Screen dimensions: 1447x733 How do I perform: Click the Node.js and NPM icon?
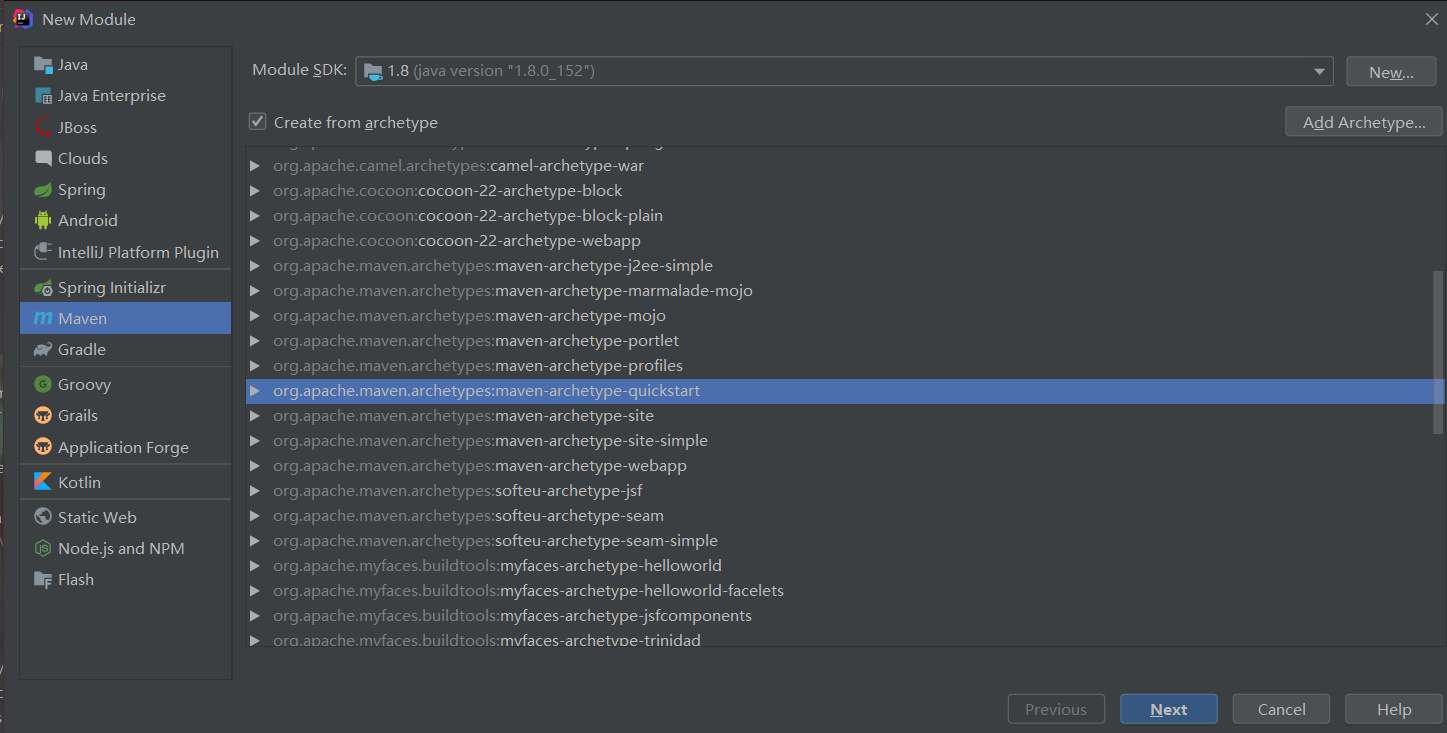[43, 548]
